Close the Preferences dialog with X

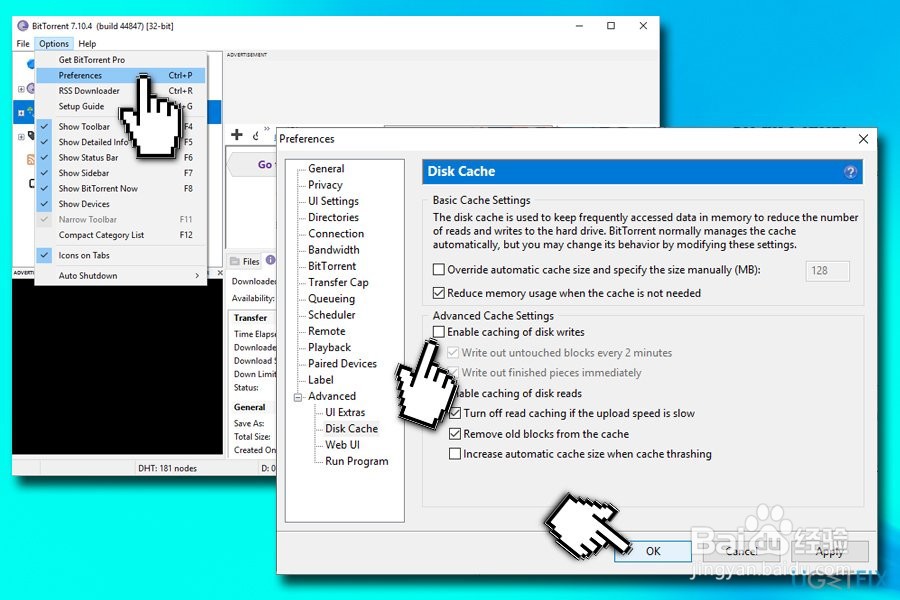tap(863, 139)
